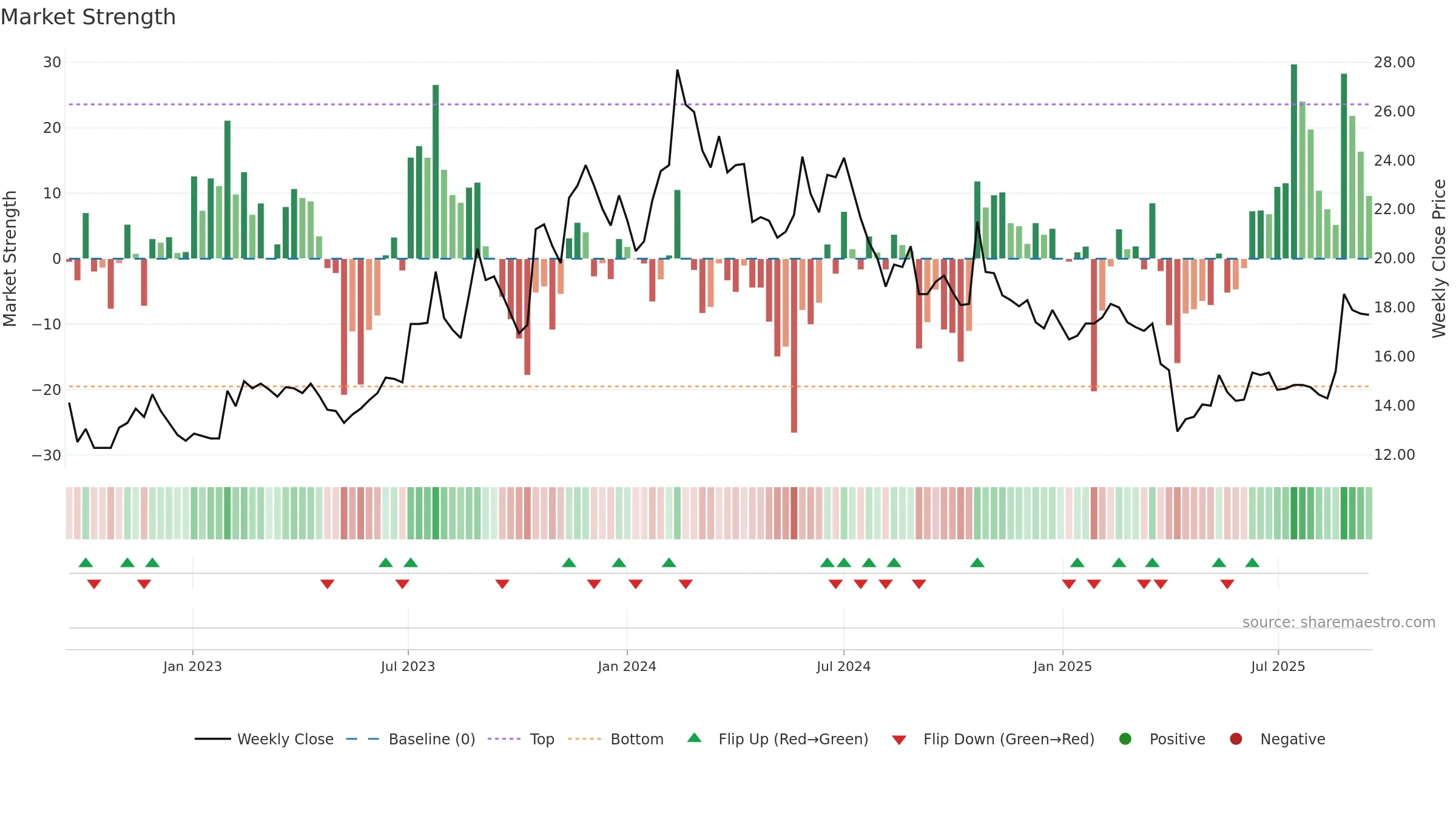Click the Jan 2025 axis label
This screenshot has height=819, width=1456.
click(1062, 666)
